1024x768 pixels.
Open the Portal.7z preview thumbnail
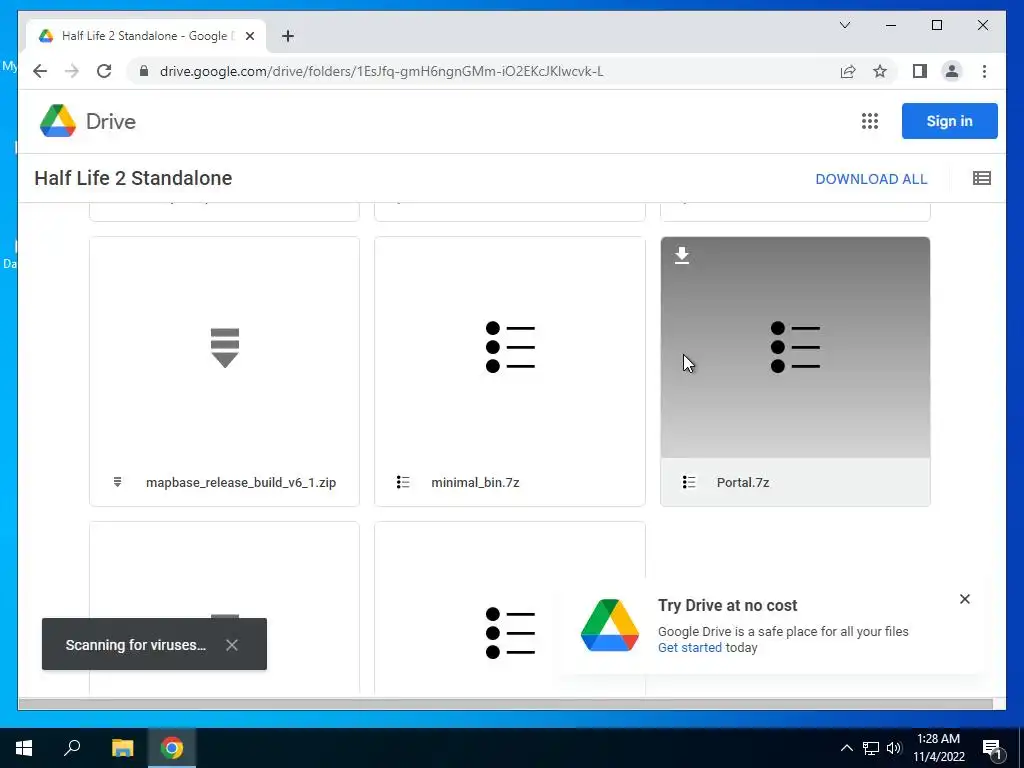(x=795, y=347)
